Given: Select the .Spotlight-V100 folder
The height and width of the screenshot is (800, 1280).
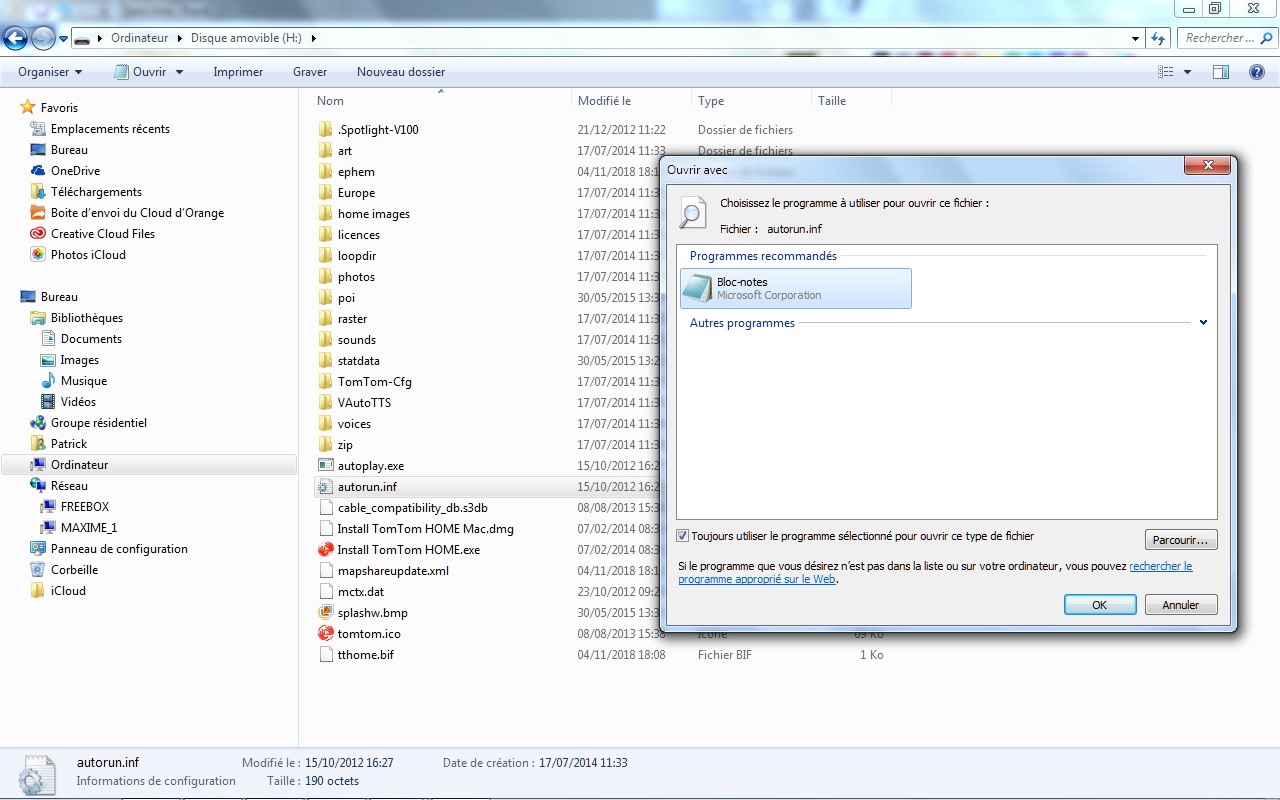Looking at the screenshot, I should click(378, 130).
